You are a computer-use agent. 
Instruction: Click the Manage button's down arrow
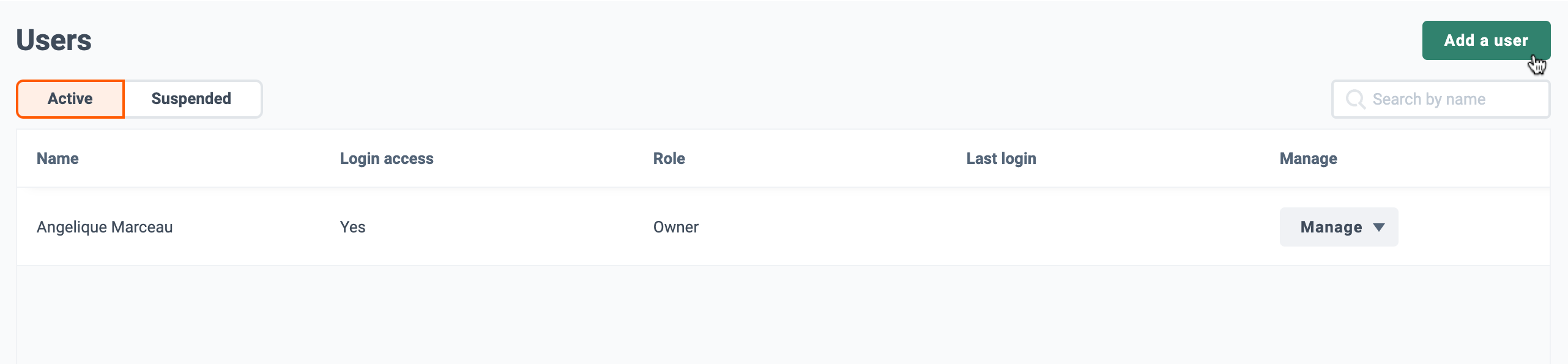coord(1379,228)
